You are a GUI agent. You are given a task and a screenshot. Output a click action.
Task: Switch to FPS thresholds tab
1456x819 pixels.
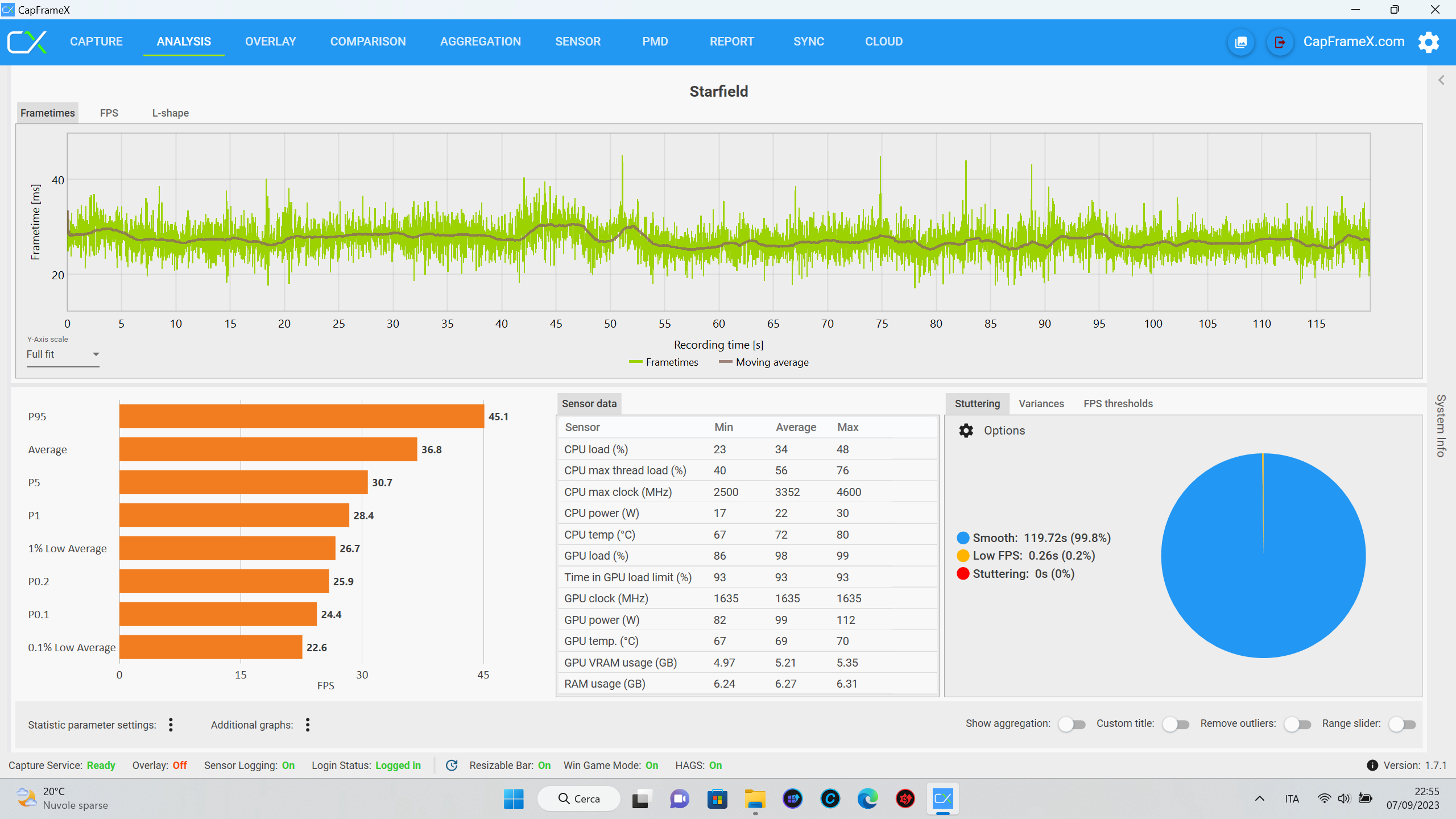pos(1118,403)
